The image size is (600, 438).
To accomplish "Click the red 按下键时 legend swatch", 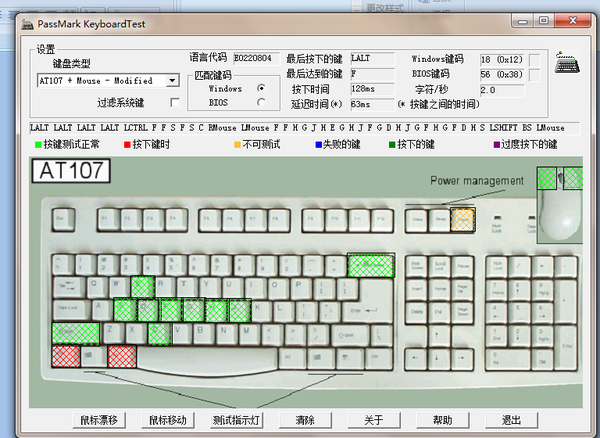I will 127,145.
